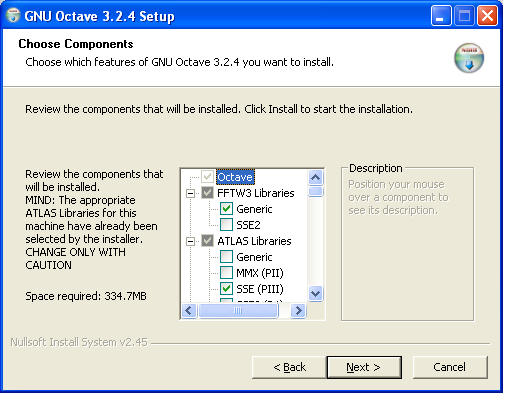Enable the MMX (PII) checkbox
The height and width of the screenshot is (393, 512).
226,273
